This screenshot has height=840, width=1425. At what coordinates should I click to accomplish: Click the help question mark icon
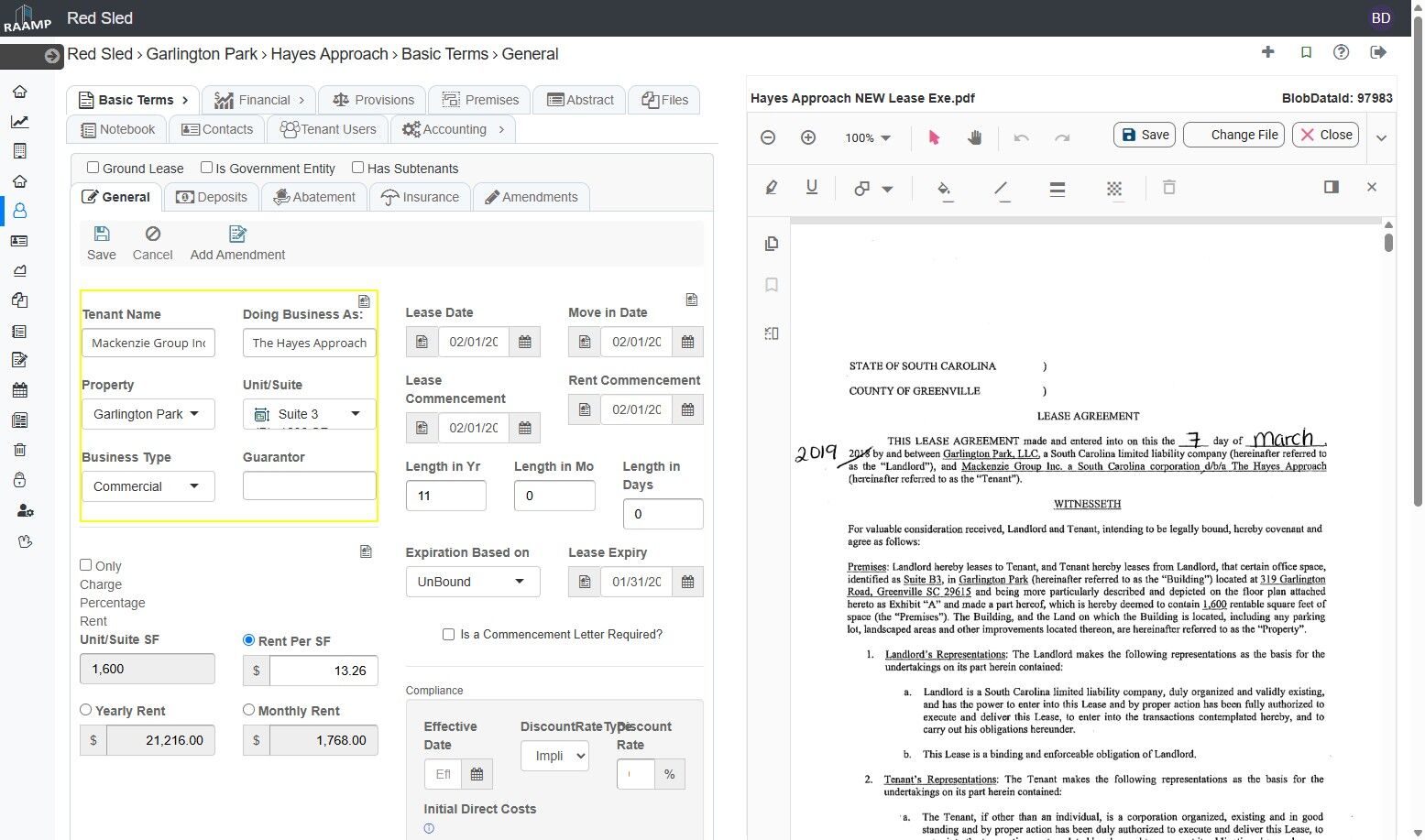pos(1341,52)
